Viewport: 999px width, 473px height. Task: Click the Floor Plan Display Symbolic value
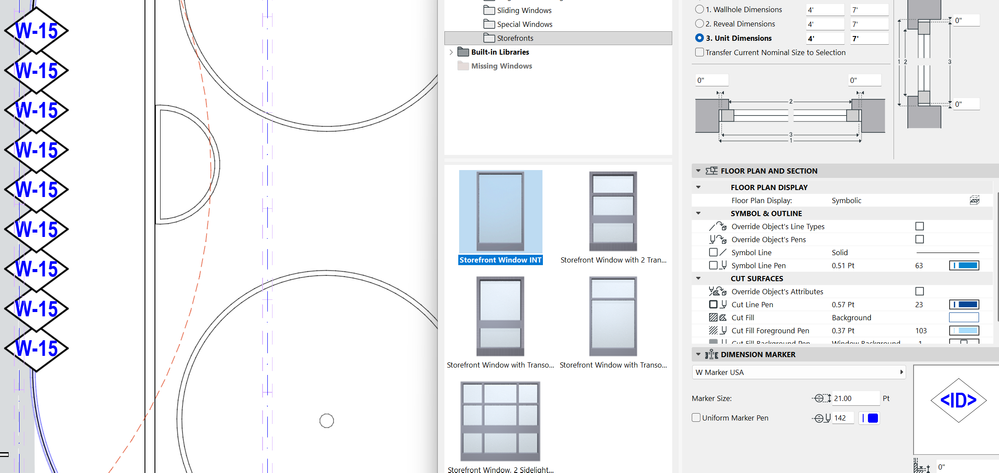click(846, 200)
